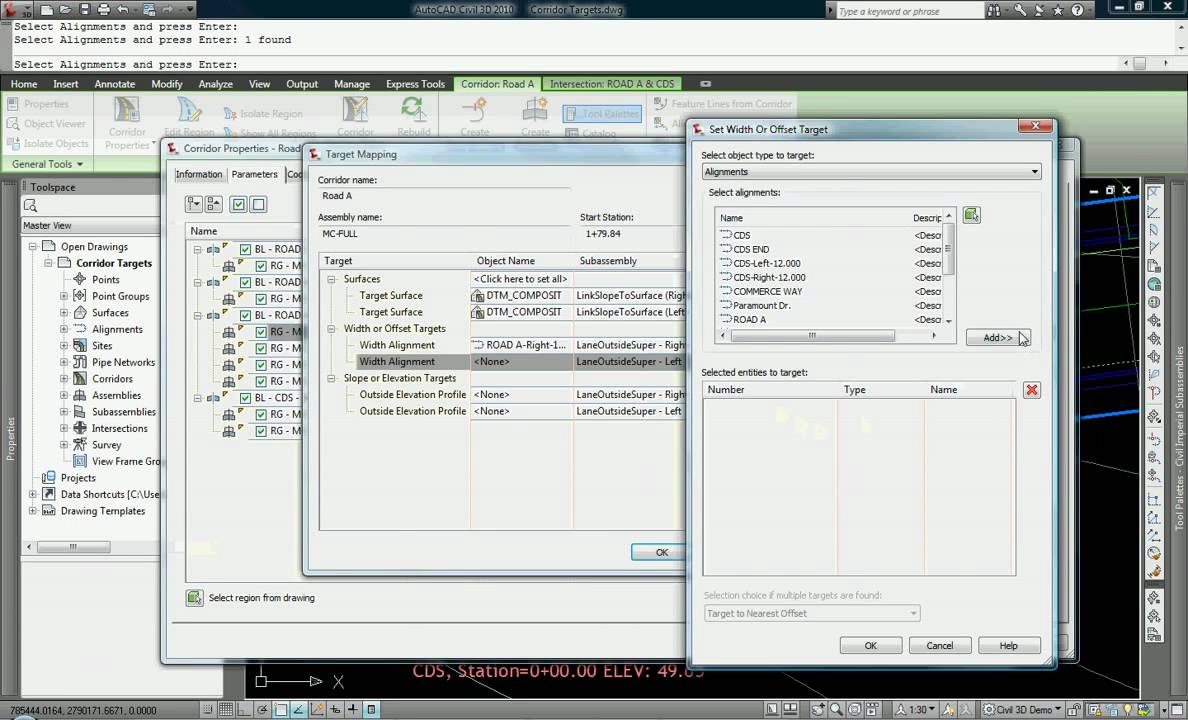This screenshot has width=1188, height=720.
Task: Open the Annotate ribbon tab
Action: pos(114,84)
